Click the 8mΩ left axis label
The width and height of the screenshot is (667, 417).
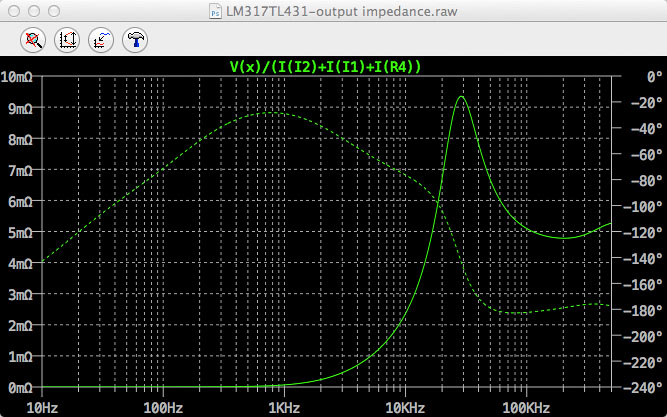click(x=20, y=140)
